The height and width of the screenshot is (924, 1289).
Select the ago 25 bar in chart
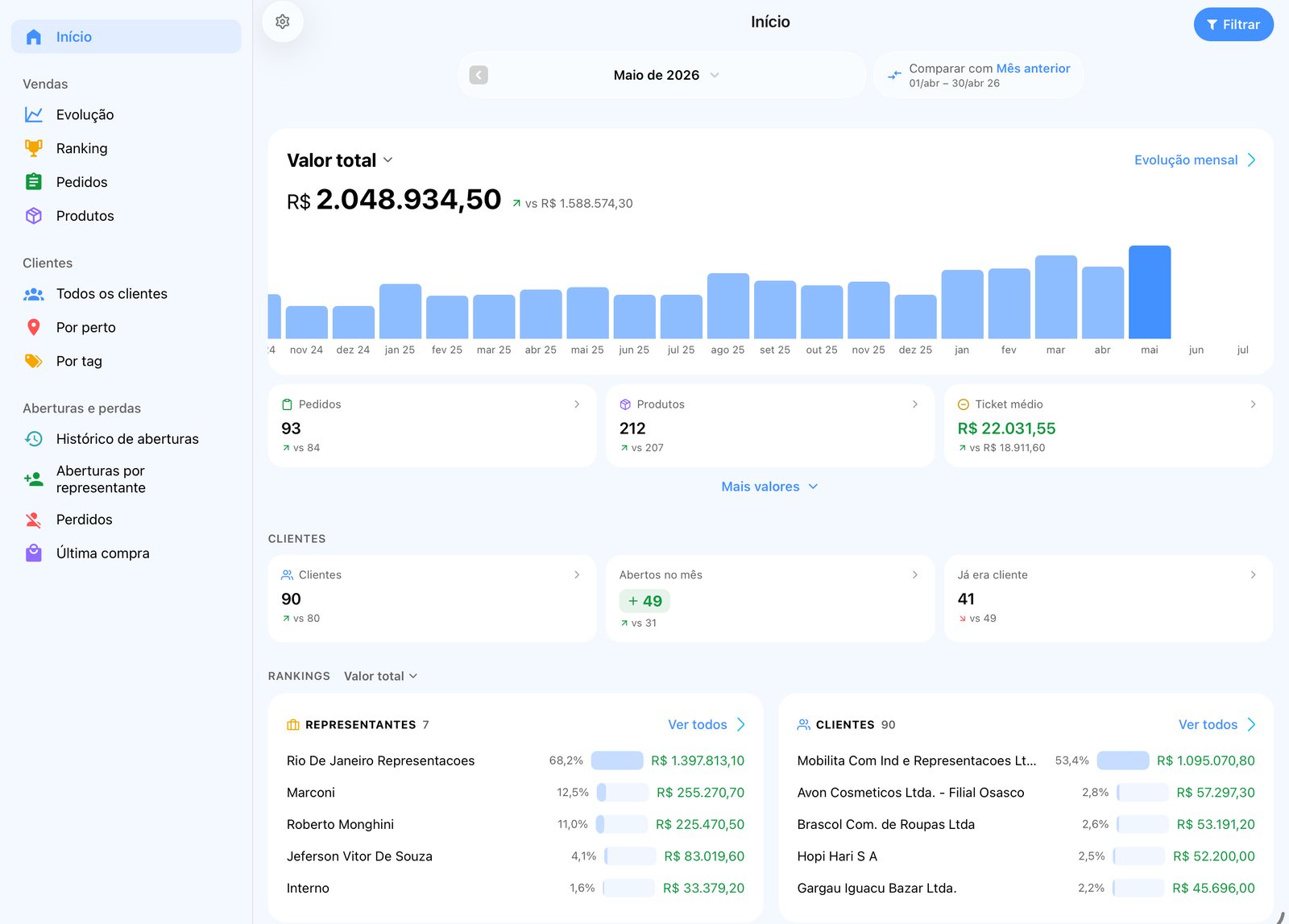tap(728, 305)
